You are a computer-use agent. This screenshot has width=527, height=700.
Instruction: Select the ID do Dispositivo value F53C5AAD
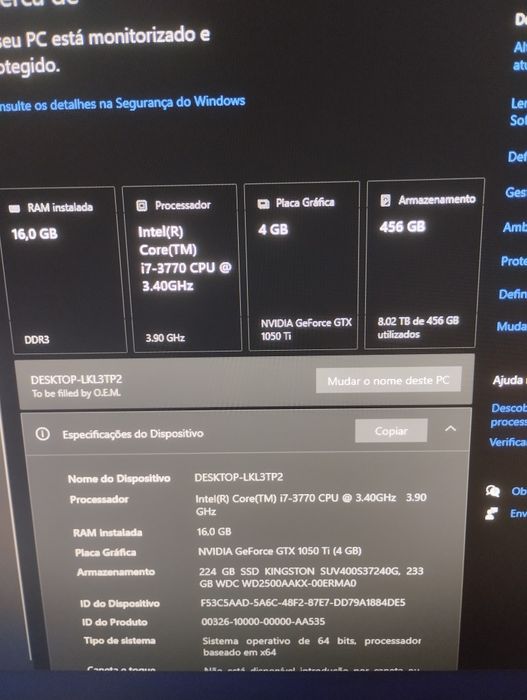[303, 603]
